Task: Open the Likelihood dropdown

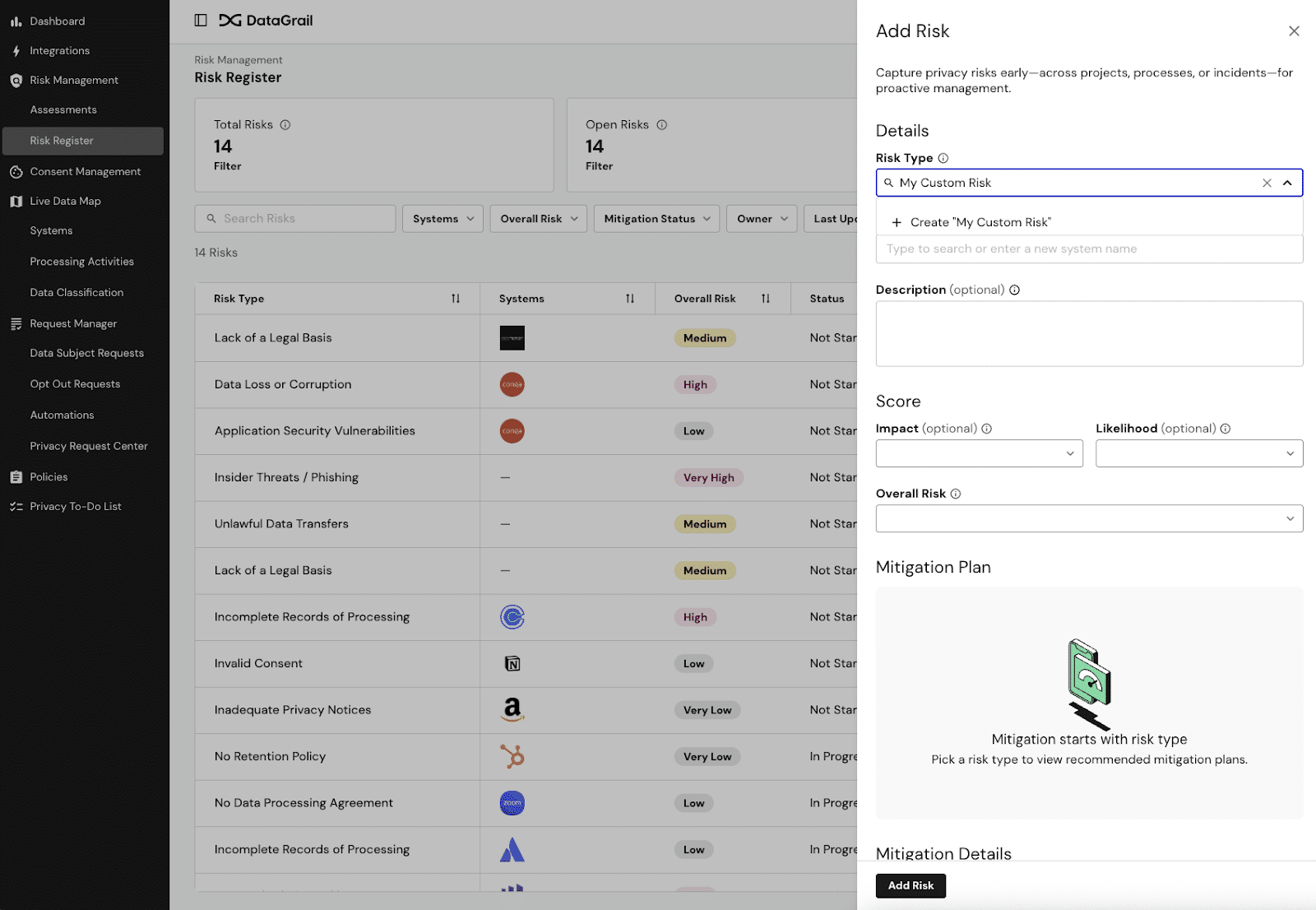Action: coord(1198,453)
